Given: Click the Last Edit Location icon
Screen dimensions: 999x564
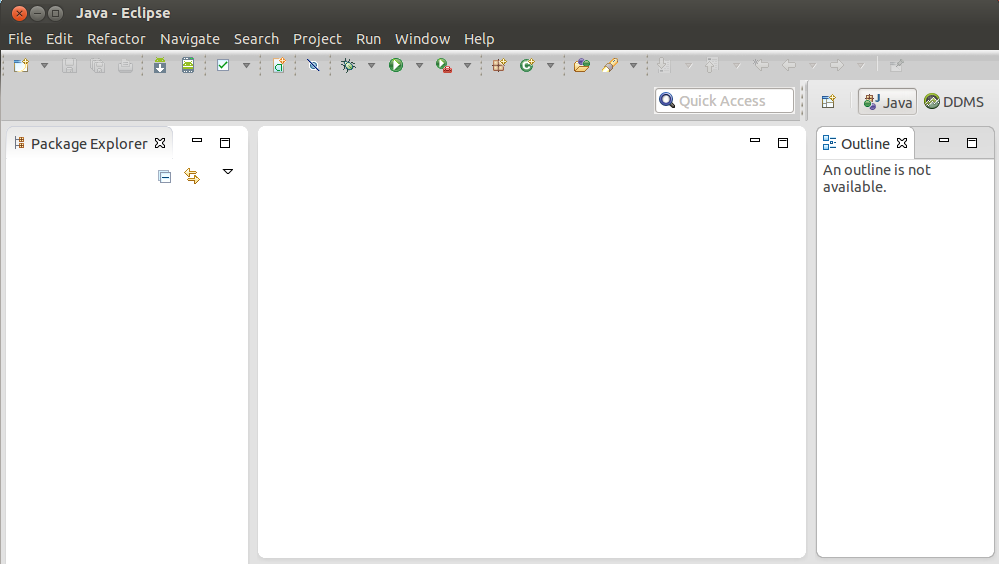Looking at the screenshot, I should [761, 65].
